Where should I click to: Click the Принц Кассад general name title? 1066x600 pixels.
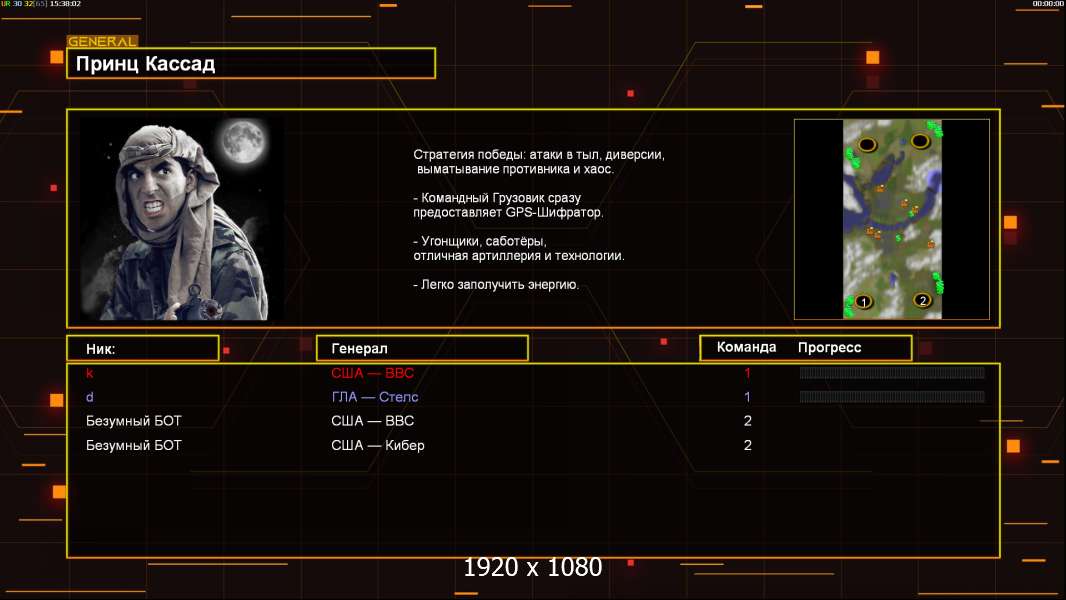pyautogui.click(x=145, y=64)
